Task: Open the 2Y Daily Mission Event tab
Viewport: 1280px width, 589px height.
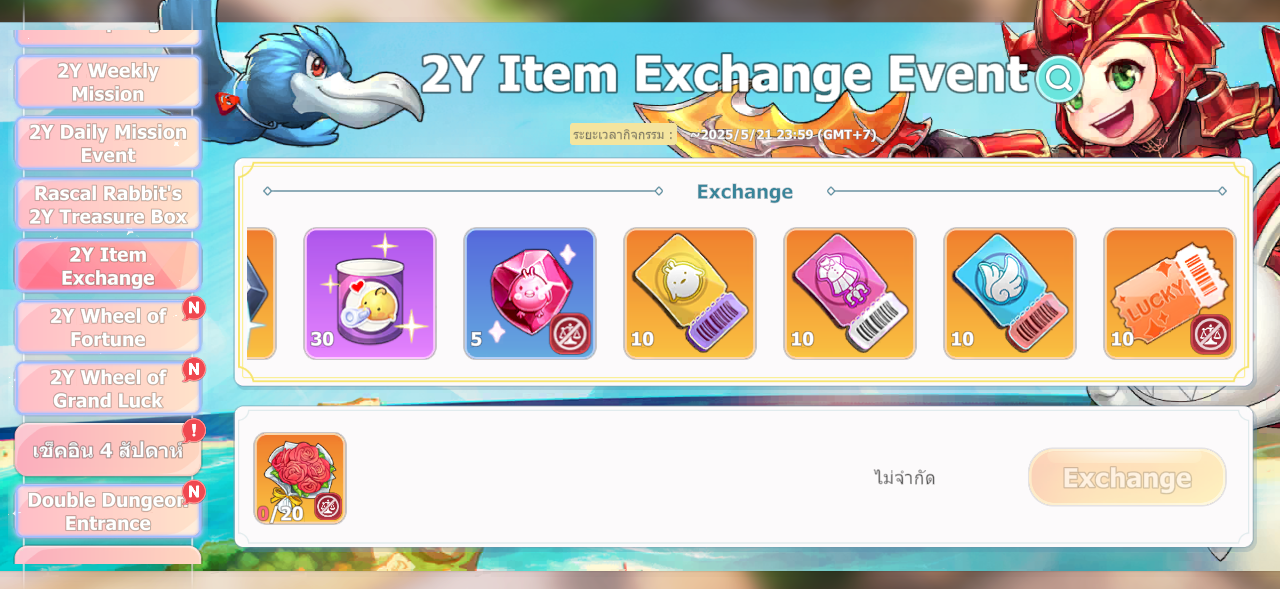Action: click(x=108, y=144)
